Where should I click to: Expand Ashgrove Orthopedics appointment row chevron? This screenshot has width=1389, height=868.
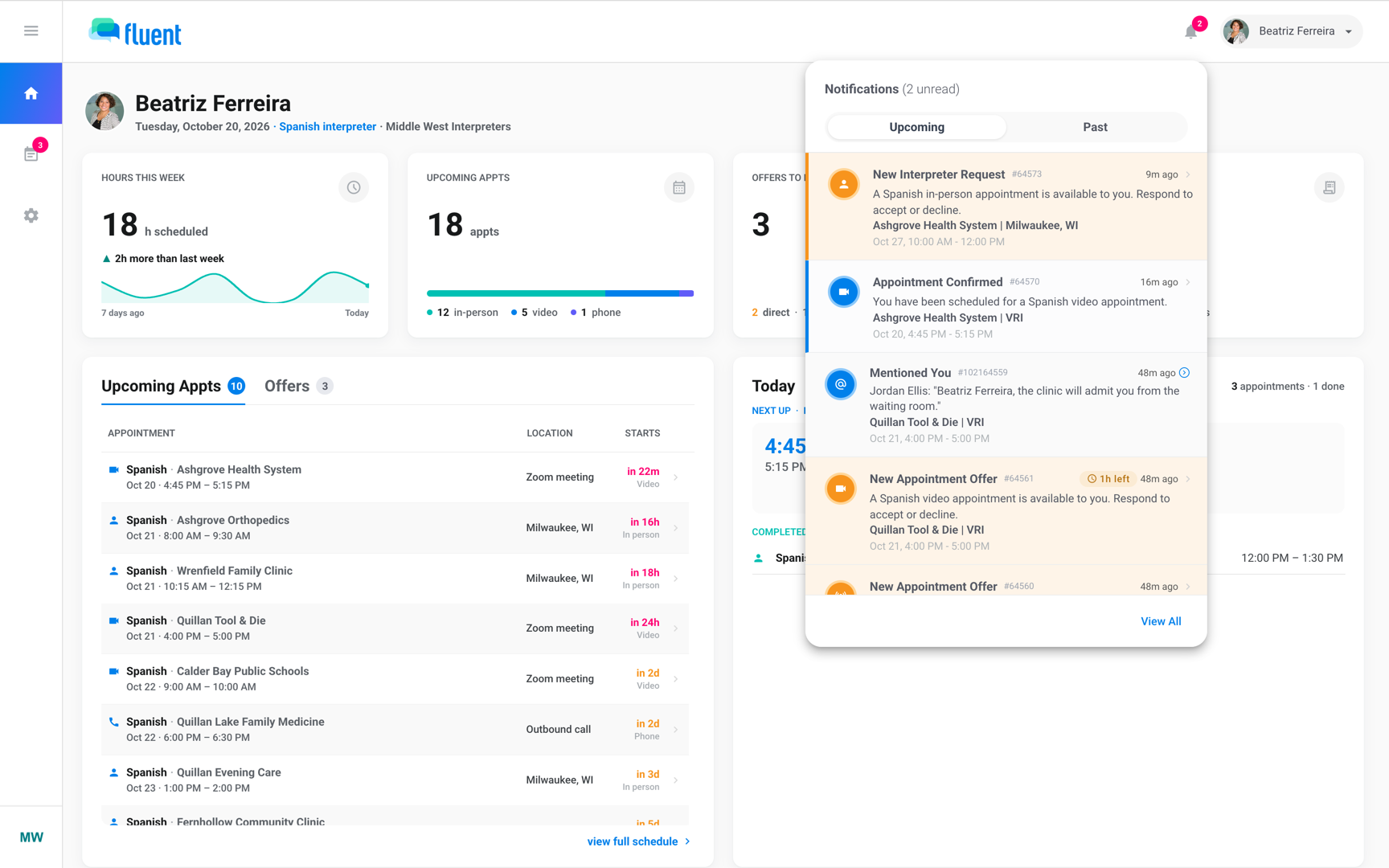pyautogui.click(x=676, y=528)
